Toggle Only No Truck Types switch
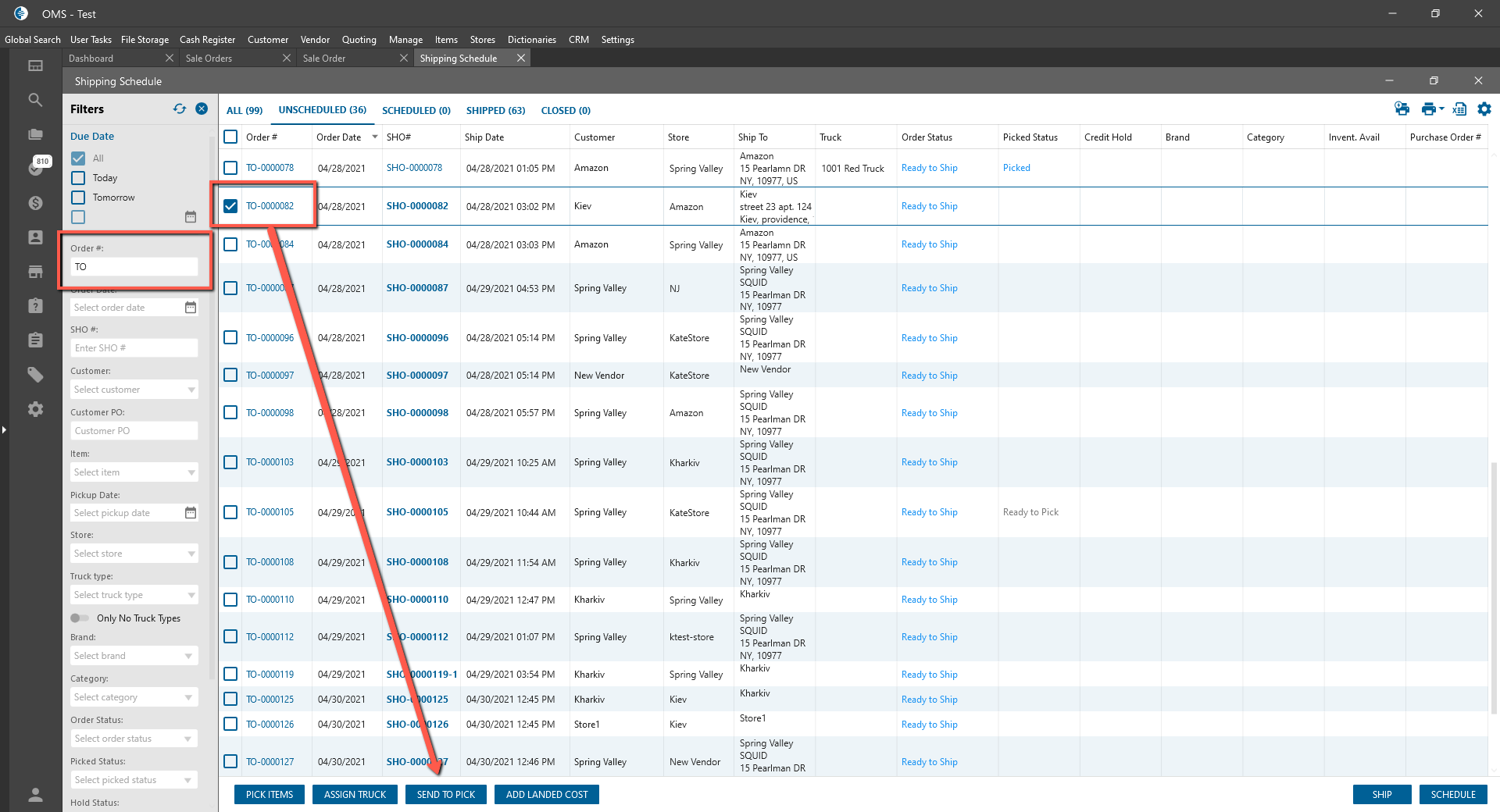 80,618
